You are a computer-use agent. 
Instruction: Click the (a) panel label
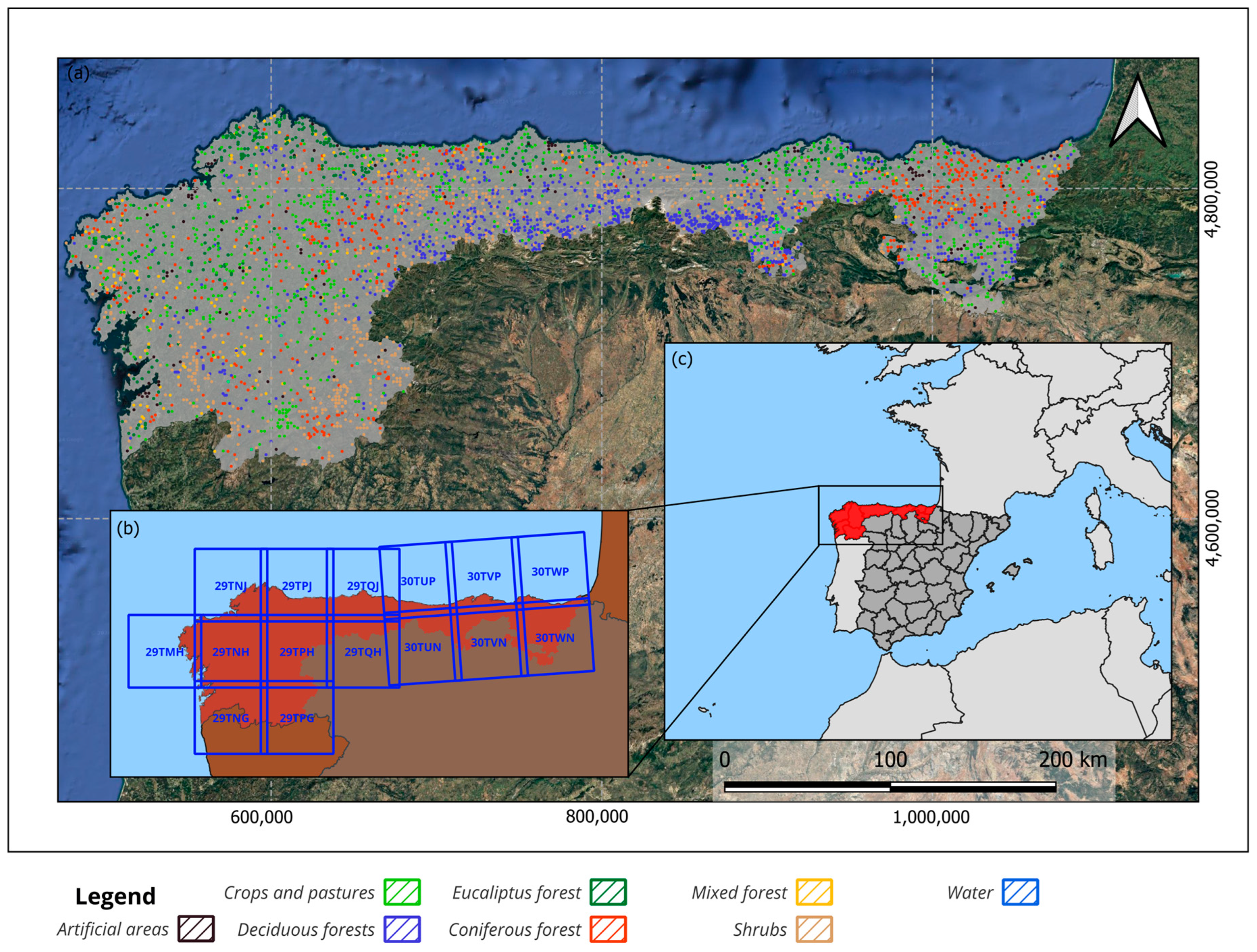pos(78,73)
